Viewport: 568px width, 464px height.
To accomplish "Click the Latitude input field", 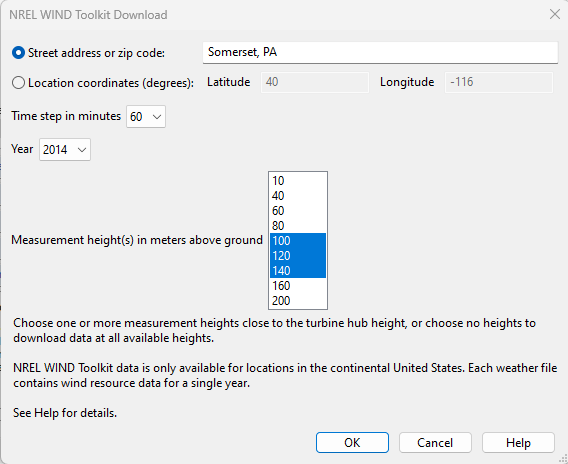I will pos(314,82).
